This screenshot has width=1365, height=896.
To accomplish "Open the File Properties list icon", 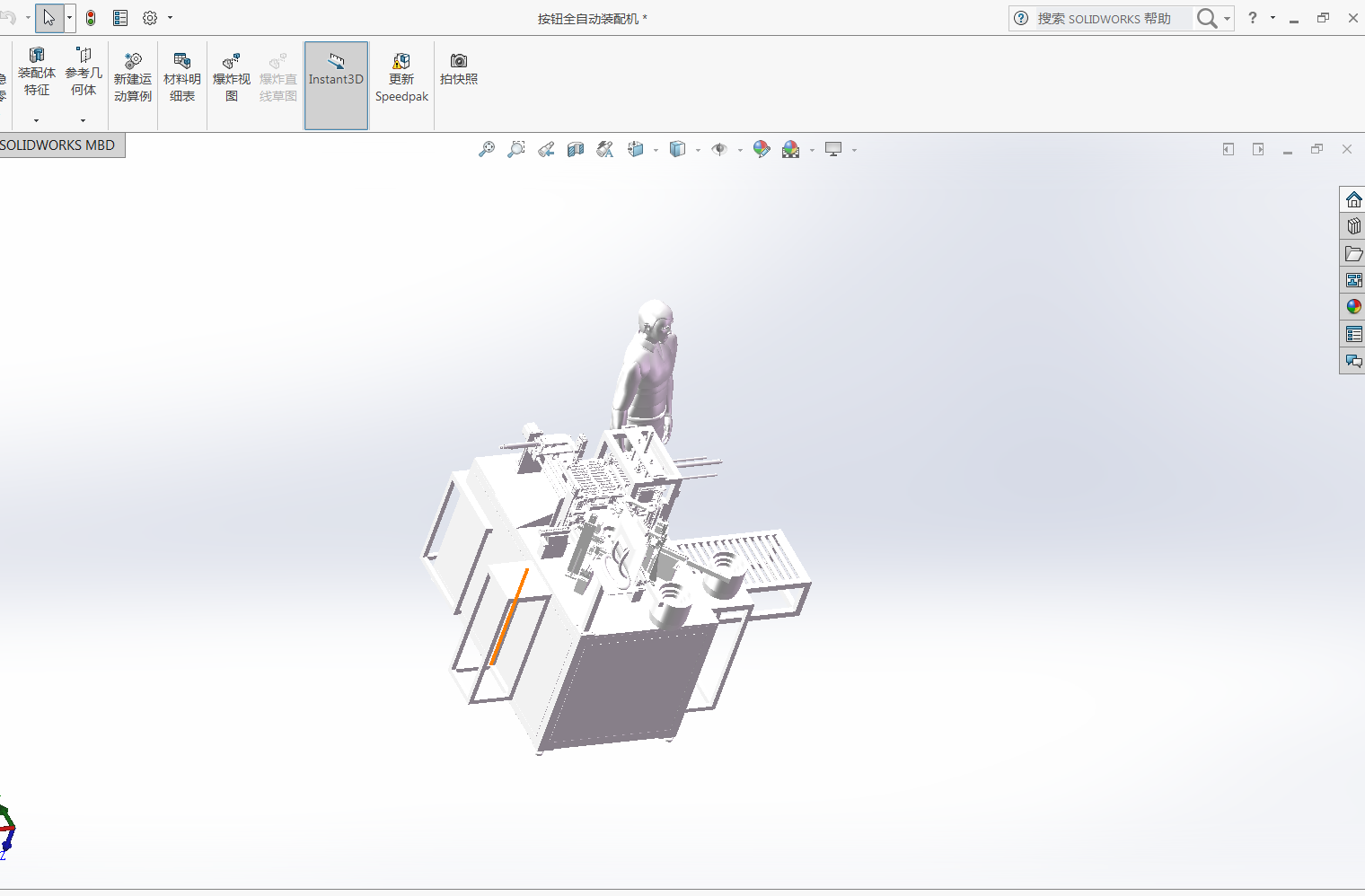I will pos(120,18).
